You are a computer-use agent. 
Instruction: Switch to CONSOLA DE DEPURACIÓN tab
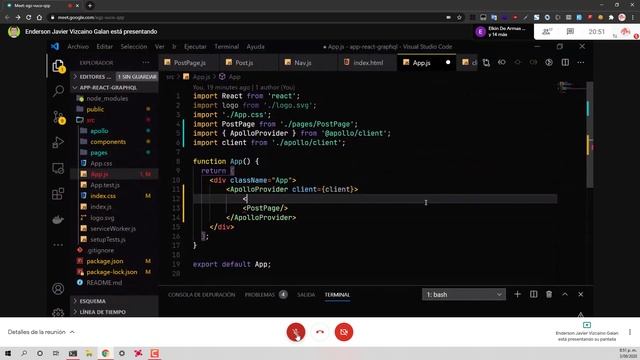coord(202,294)
